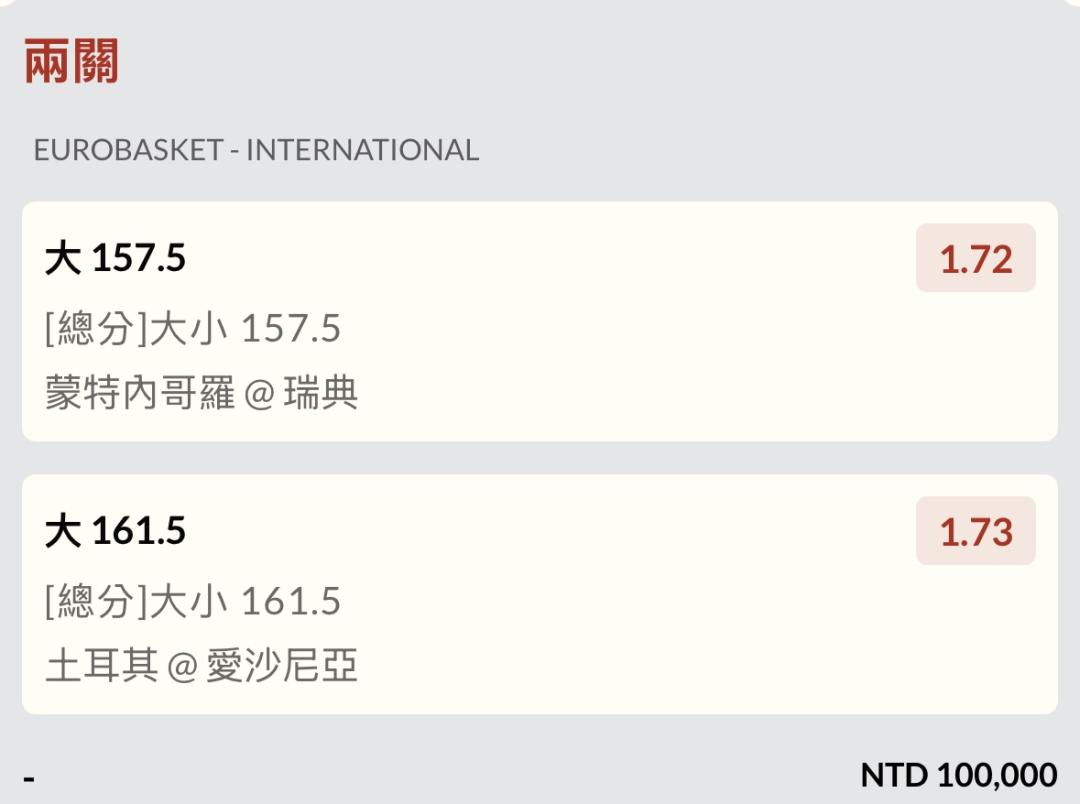Click the 大 157.5 selection title
Screen dimensions: 1080x804
click(x=115, y=258)
